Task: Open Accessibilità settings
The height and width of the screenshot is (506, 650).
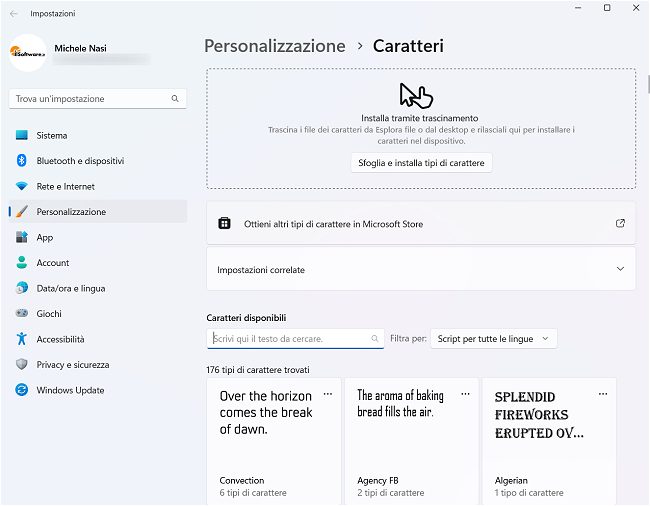Action: [98, 339]
